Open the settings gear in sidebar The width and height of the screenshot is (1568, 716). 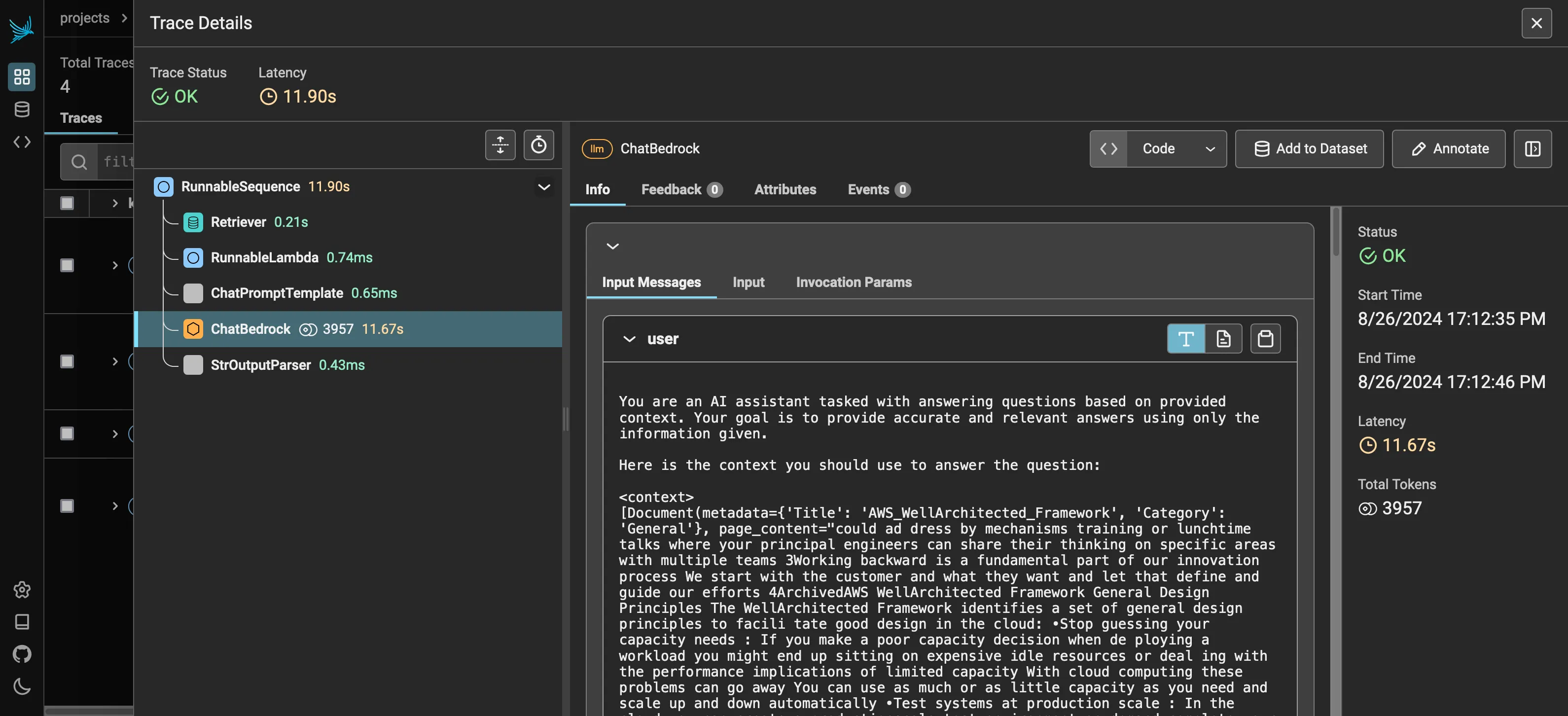(22, 589)
